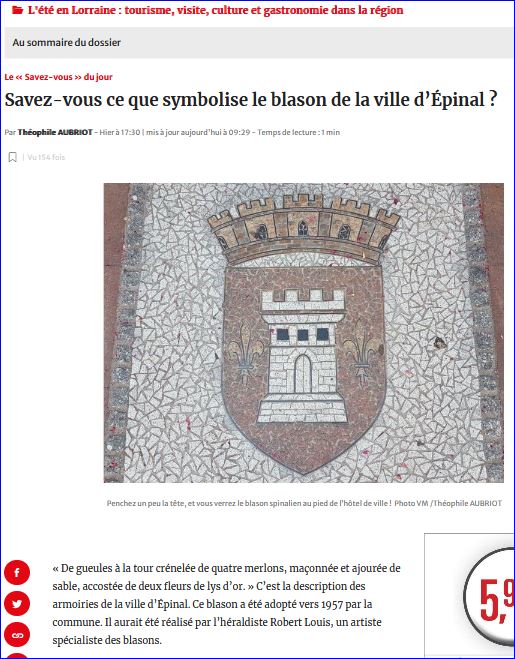This screenshot has height=659, width=515.
Task: Click the photo caption mentioning l'hôtel de ville
Action: 249,503
